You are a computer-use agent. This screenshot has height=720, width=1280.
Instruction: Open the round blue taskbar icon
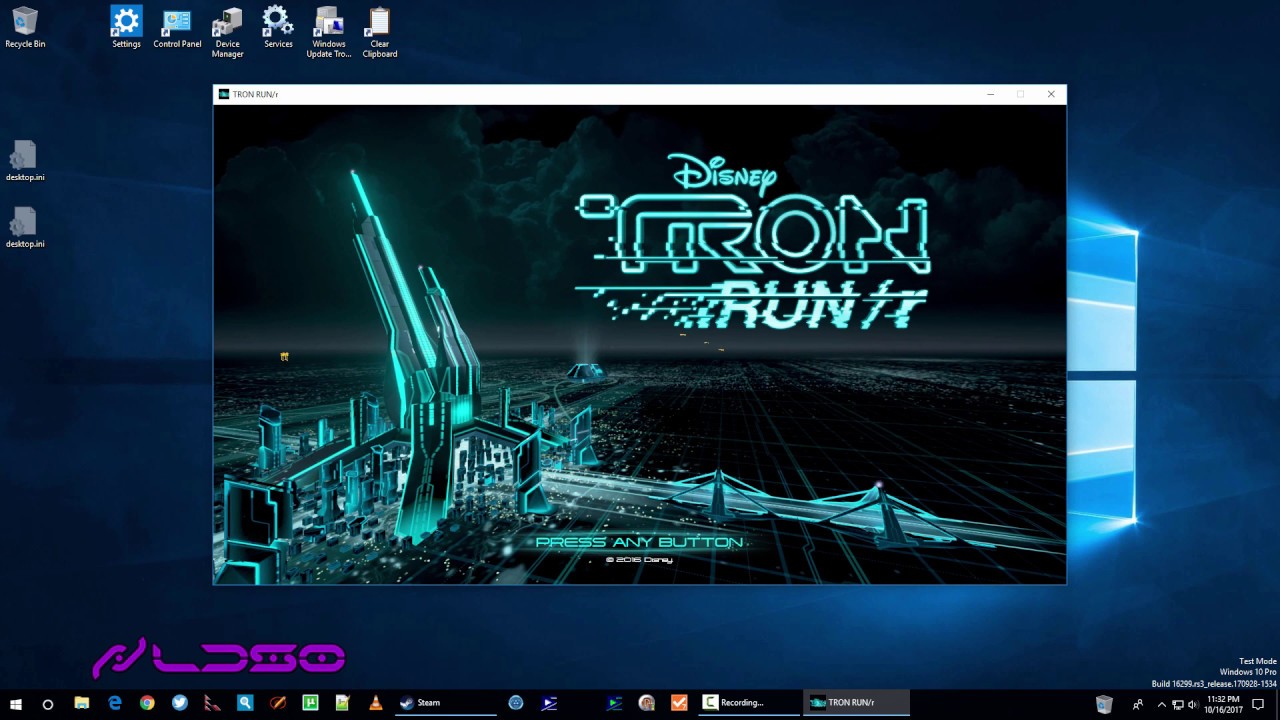[516, 703]
